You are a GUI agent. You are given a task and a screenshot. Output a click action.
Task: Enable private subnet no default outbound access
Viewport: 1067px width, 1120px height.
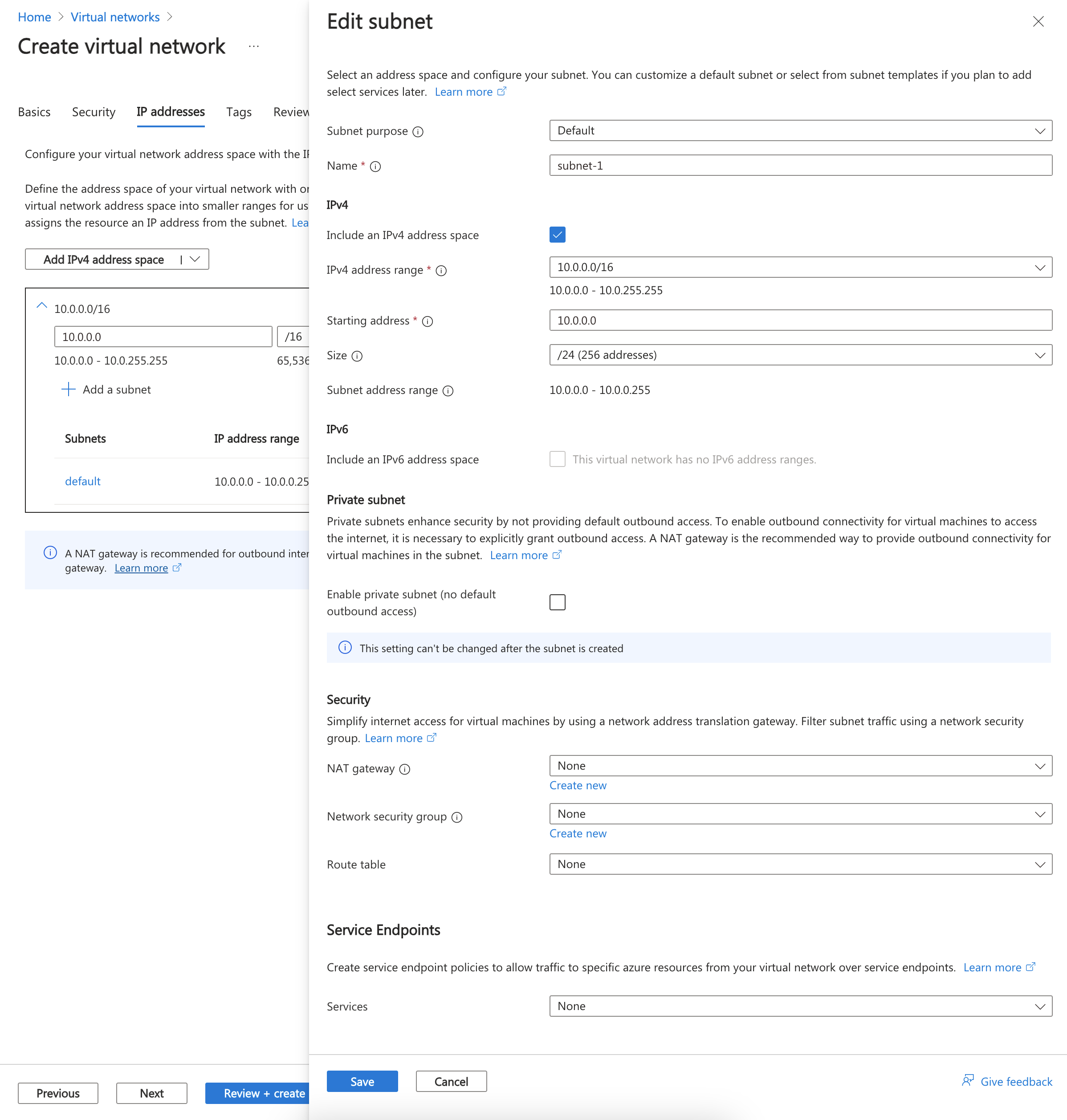(557, 602)
